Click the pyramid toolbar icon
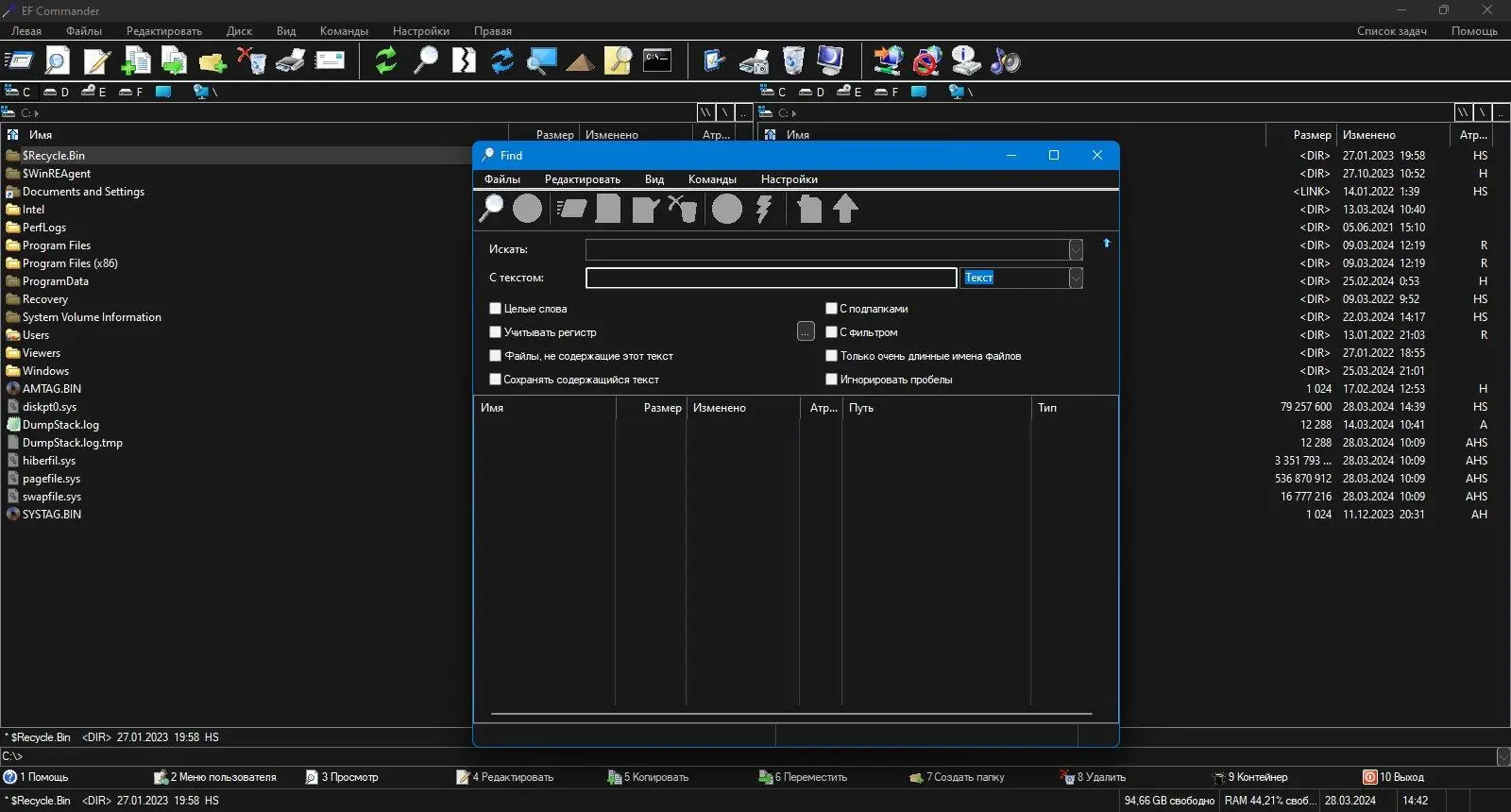Viewport: 1511px width, 812px height. [x=580, y=61]
